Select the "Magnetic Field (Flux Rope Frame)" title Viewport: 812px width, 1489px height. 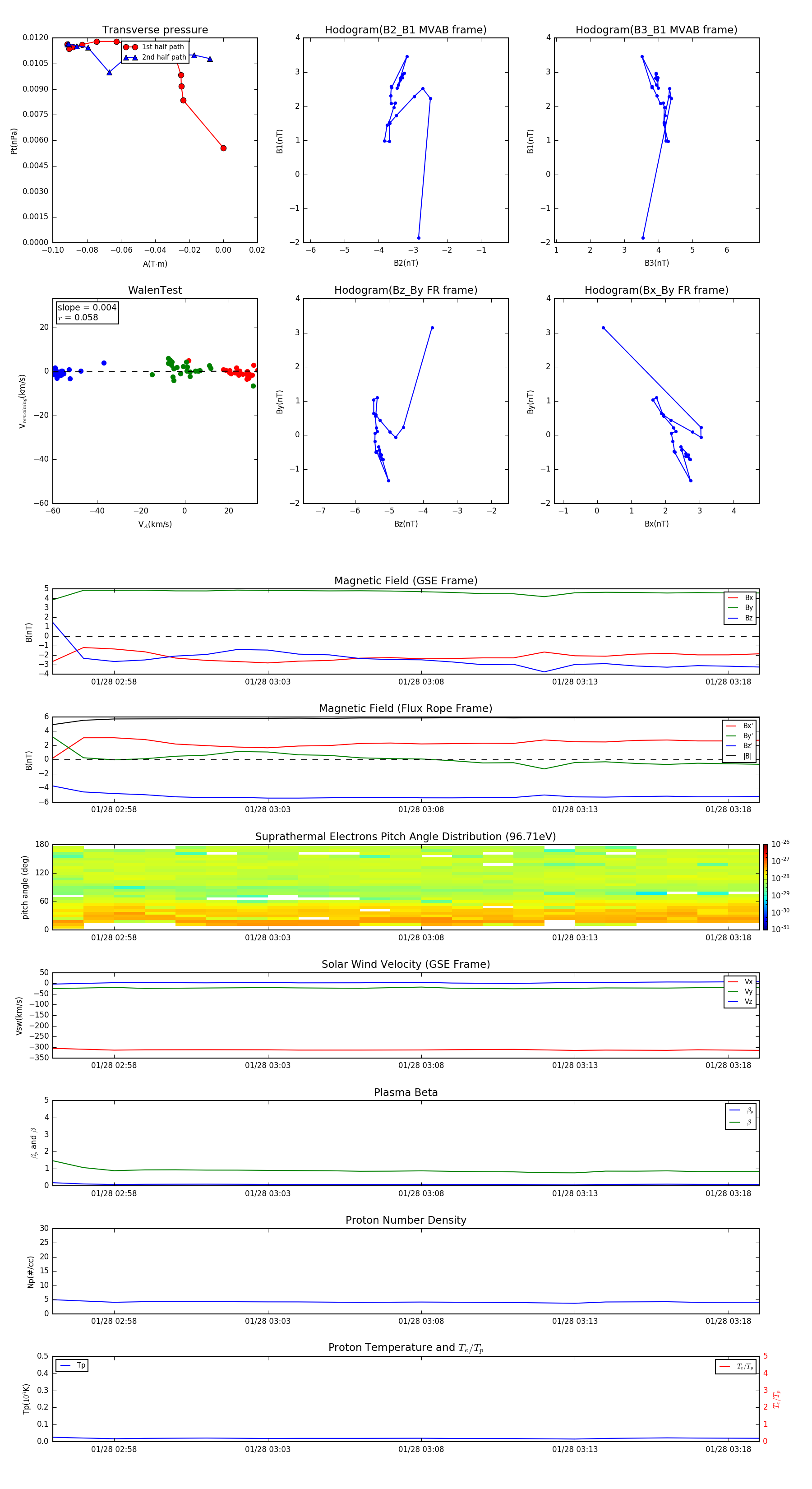406,709
